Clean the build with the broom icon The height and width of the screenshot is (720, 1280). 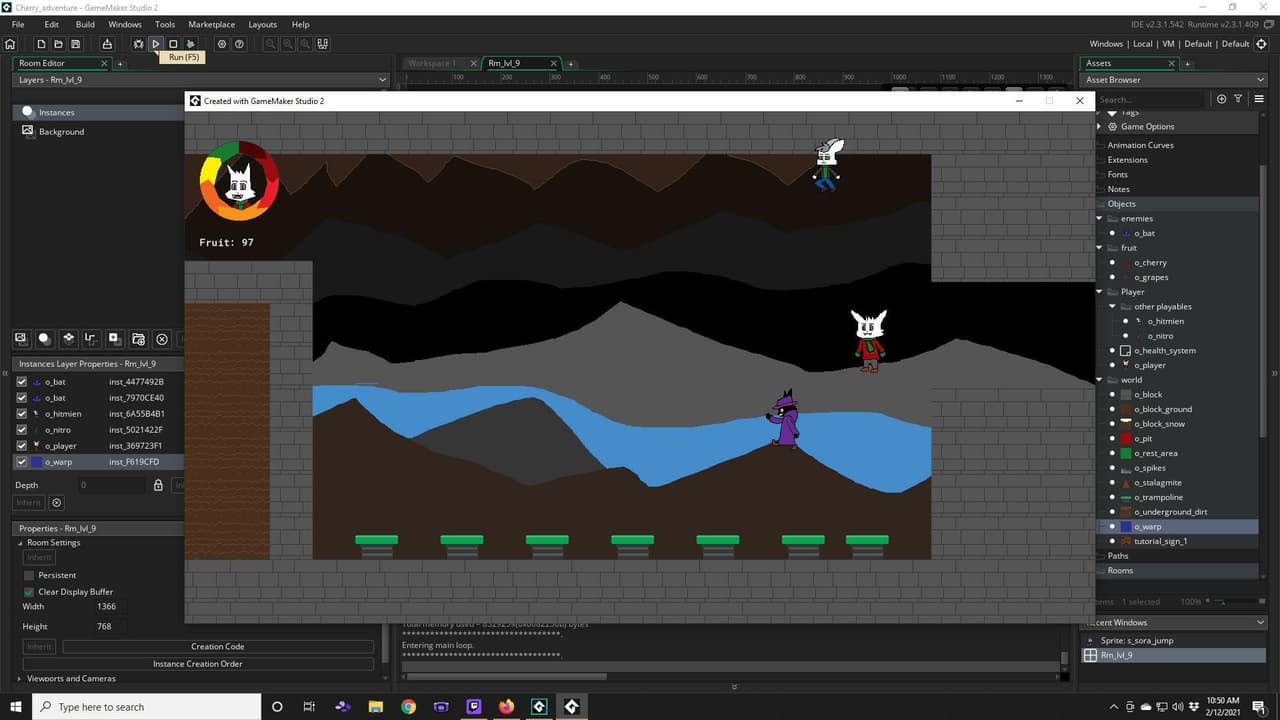click(x=190, y=44)
